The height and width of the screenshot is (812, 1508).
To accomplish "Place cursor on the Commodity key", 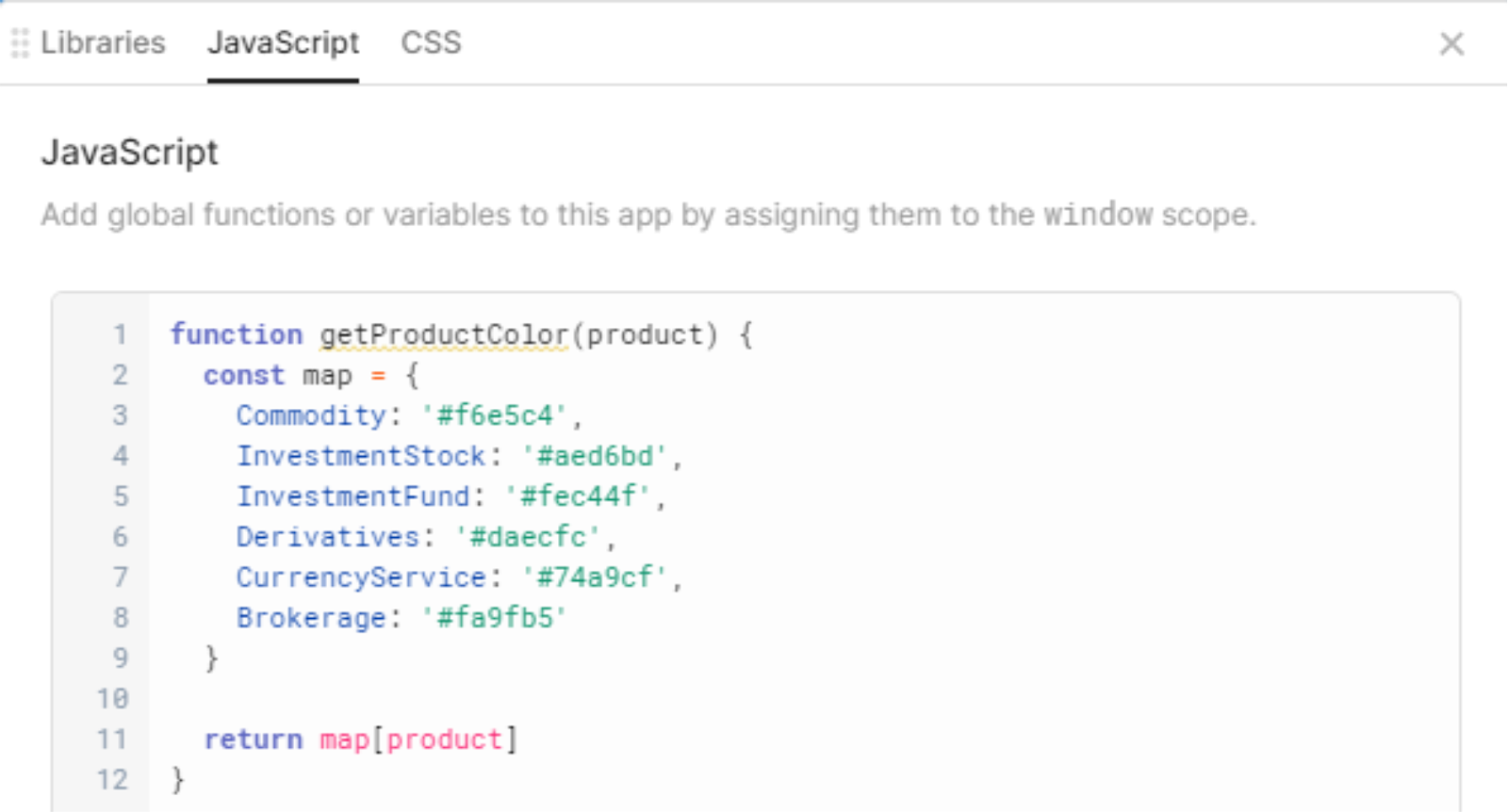I will (x=311, y=416).
